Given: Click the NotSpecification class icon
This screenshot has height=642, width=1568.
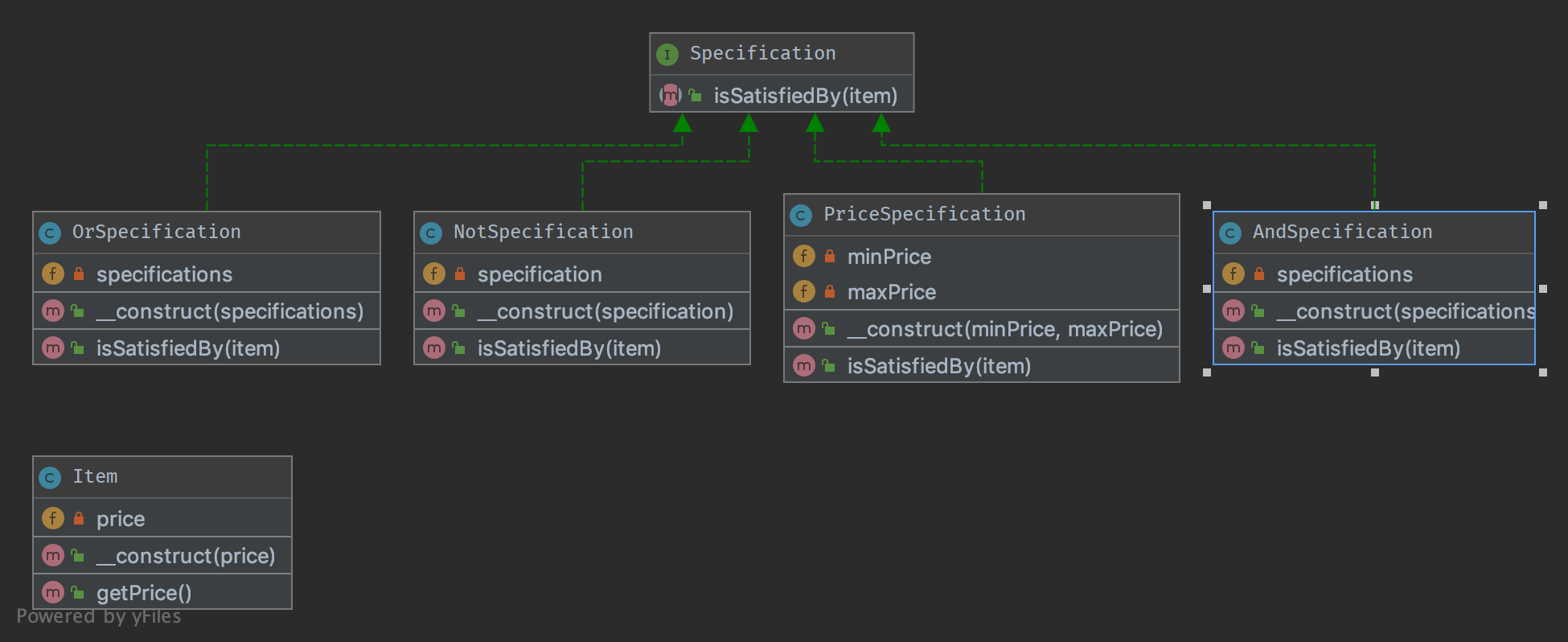Looking at the screenshot, I should pyautogui.click(x=431, y=233).
